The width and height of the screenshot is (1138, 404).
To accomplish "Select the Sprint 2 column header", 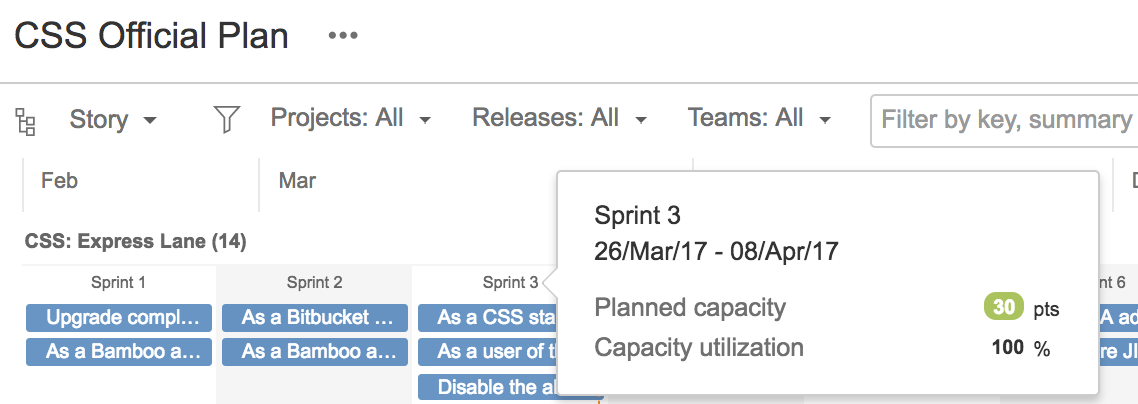I will tap(314, 283).
